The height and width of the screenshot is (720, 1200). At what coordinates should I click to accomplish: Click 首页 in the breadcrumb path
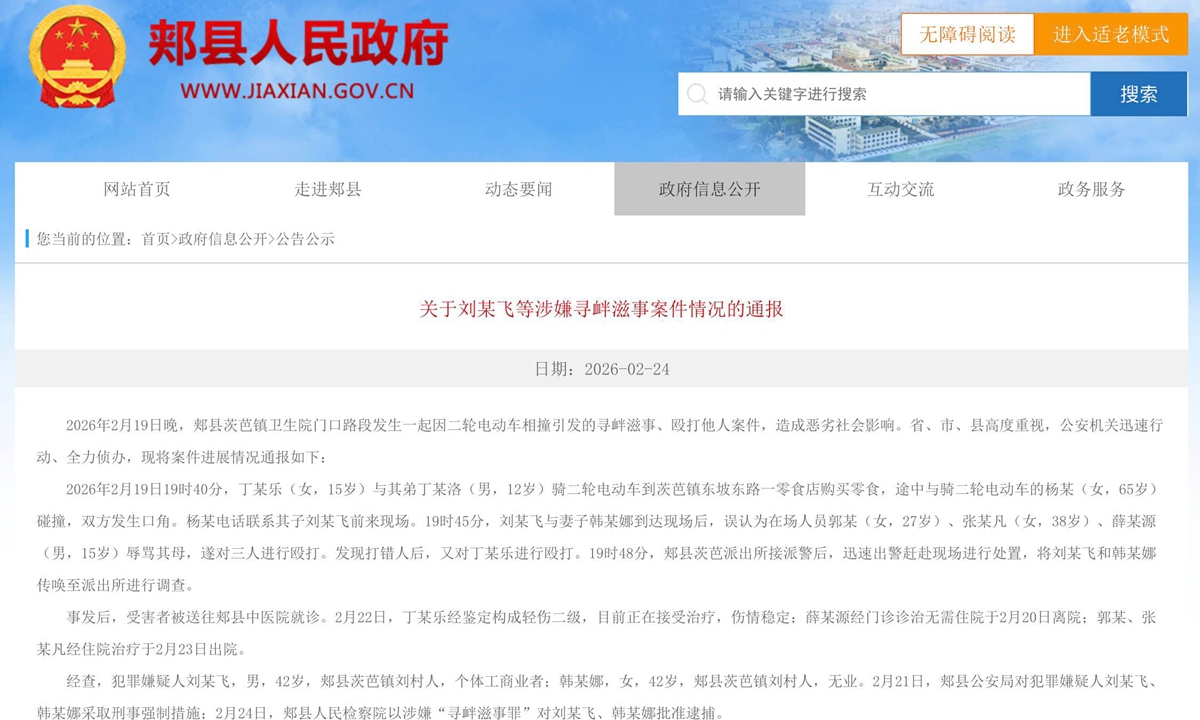point(155,239)
